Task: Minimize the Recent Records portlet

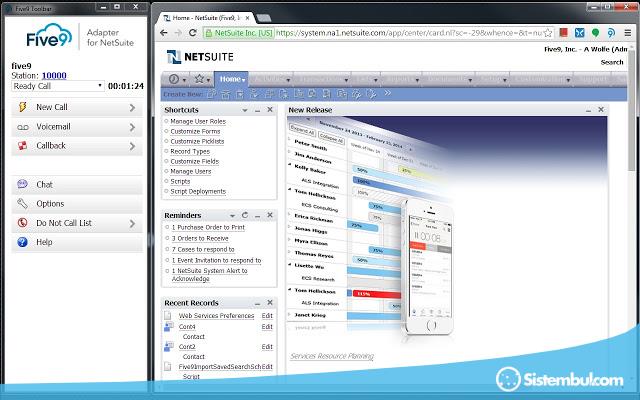Action: pyautogui.click(x=258, y=303)
